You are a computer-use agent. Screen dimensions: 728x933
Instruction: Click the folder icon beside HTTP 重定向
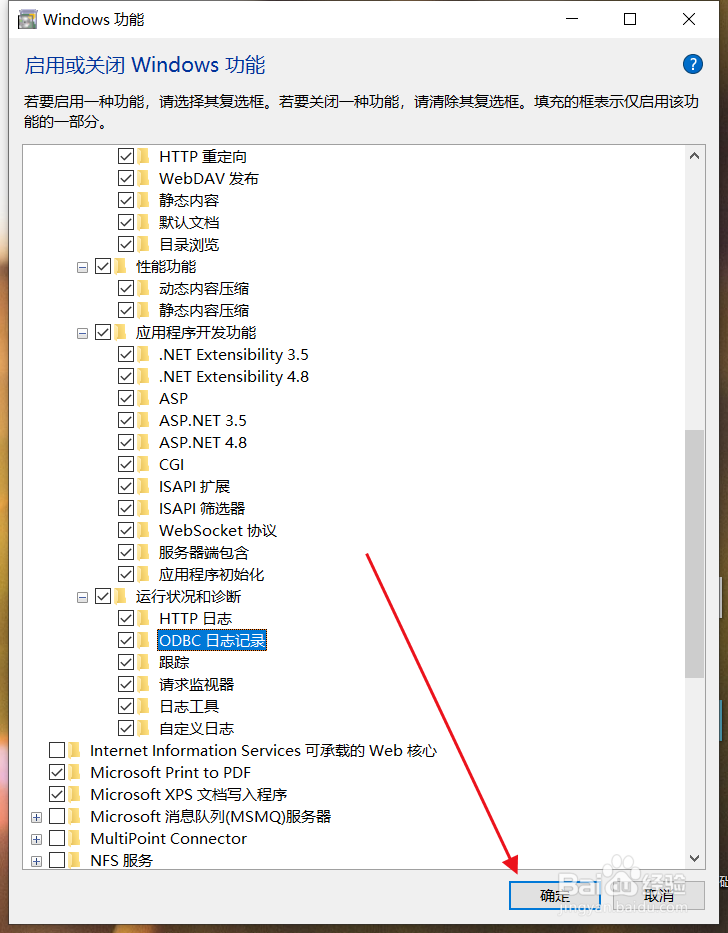(x=143, y=156)
